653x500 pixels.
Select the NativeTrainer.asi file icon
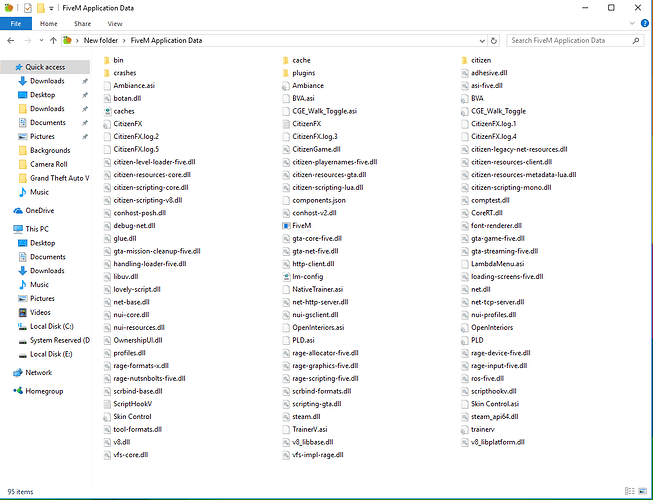[285, 289]
